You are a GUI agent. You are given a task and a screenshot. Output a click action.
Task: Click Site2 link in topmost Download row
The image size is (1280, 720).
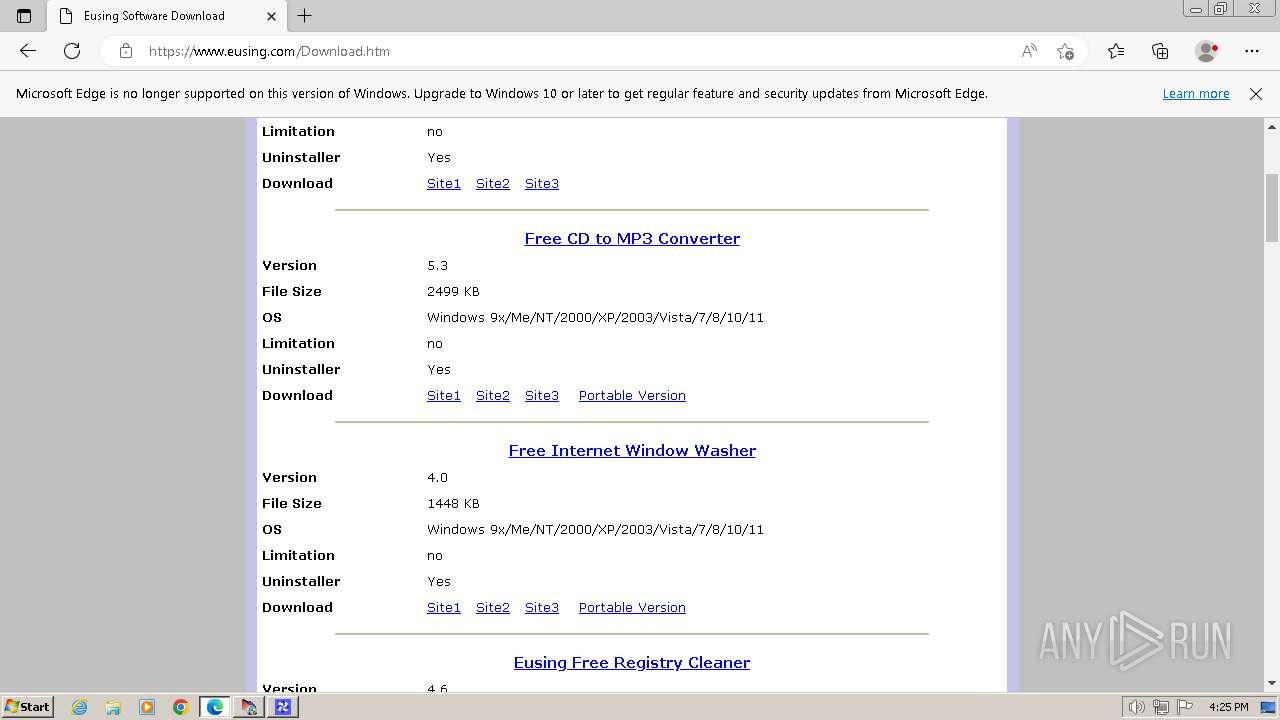point(493,183)
